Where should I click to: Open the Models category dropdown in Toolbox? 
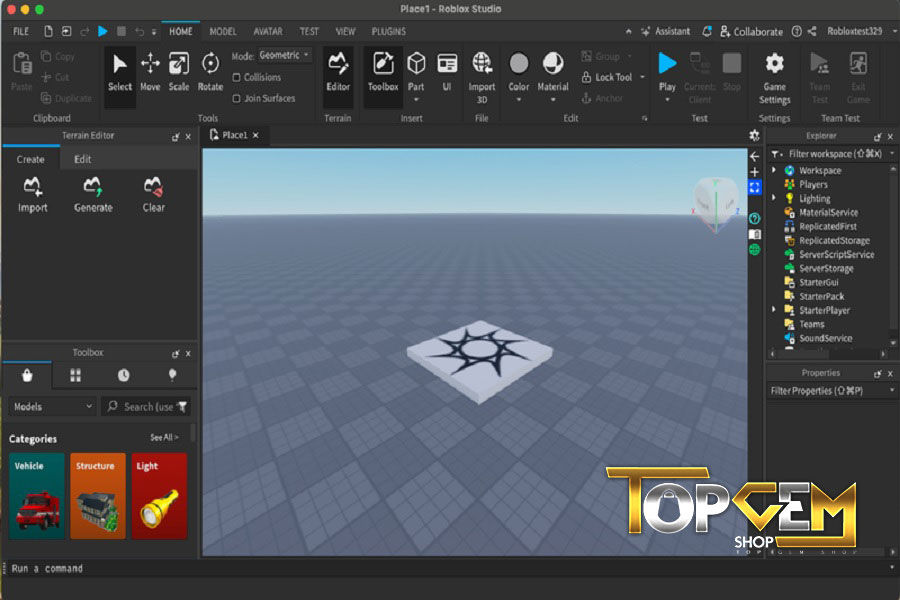[52, 406]
